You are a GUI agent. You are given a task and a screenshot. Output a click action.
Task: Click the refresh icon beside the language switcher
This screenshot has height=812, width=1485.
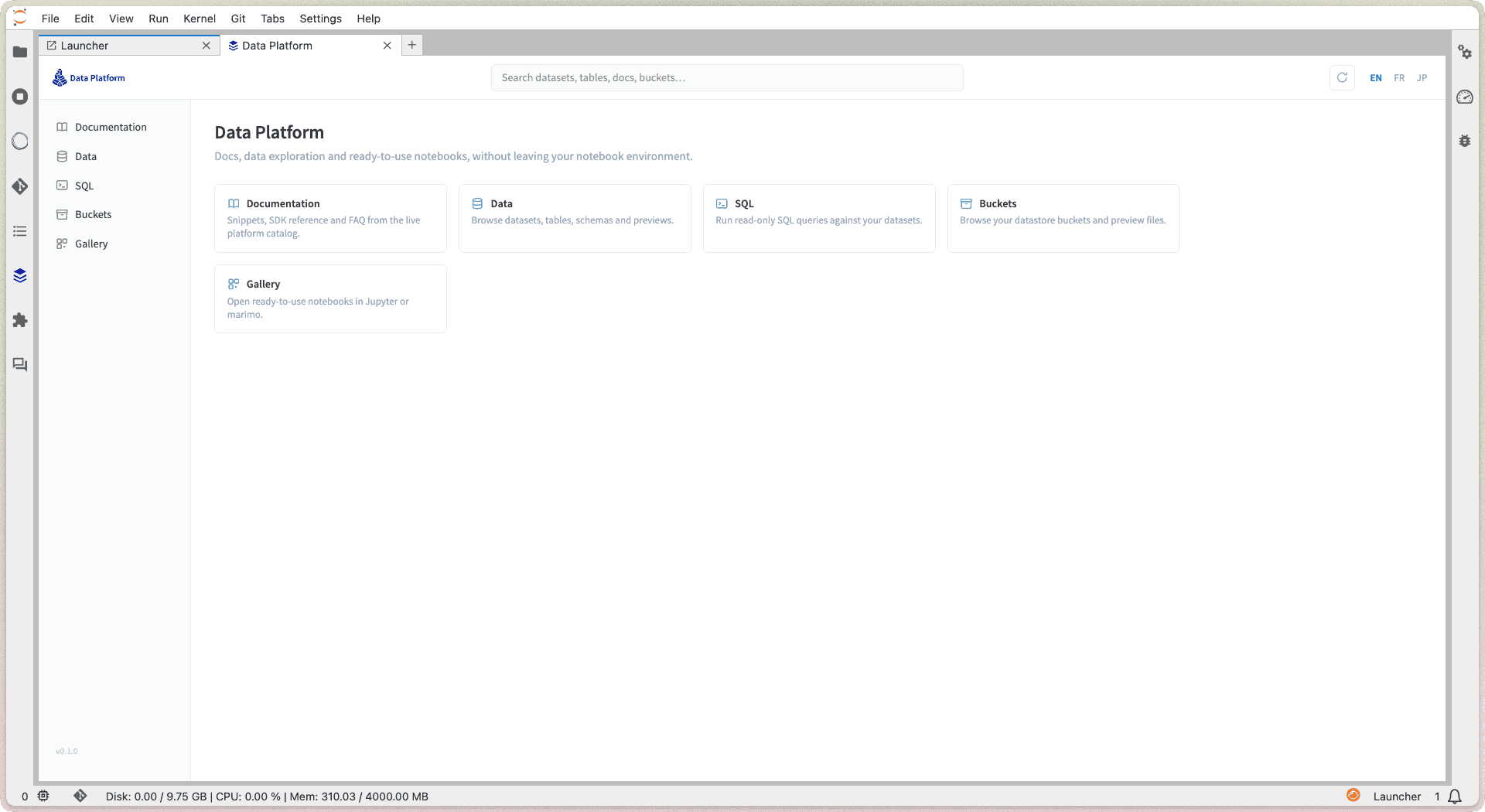(1342, 77)
